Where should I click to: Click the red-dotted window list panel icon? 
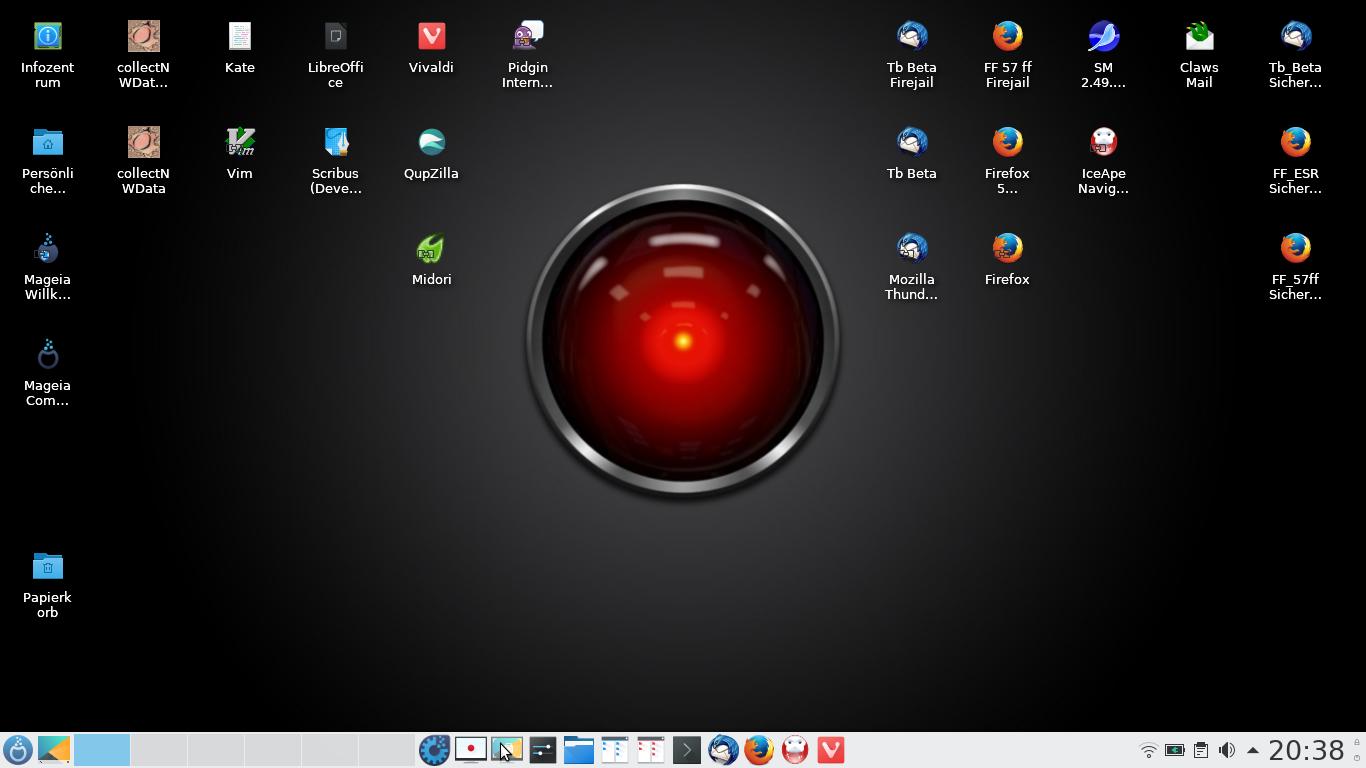click(x=650, y=750)
